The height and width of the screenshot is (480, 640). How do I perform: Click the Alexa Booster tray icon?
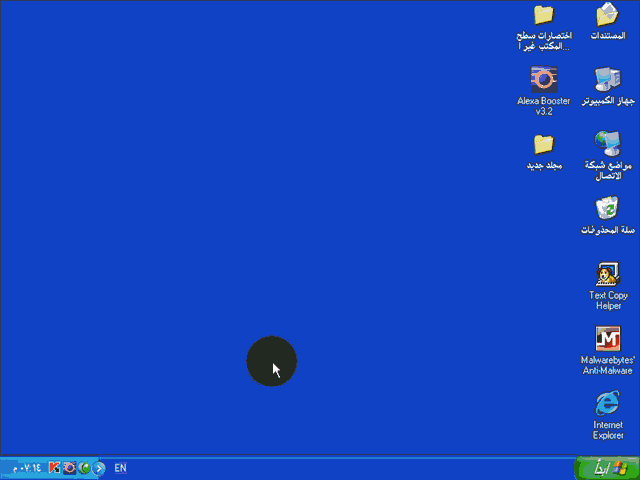pos(70,467)
